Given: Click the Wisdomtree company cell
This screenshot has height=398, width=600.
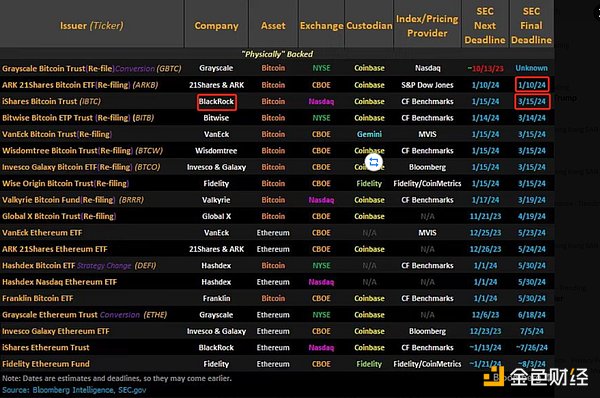Looking at the screenshot, I should click(216, 151).
